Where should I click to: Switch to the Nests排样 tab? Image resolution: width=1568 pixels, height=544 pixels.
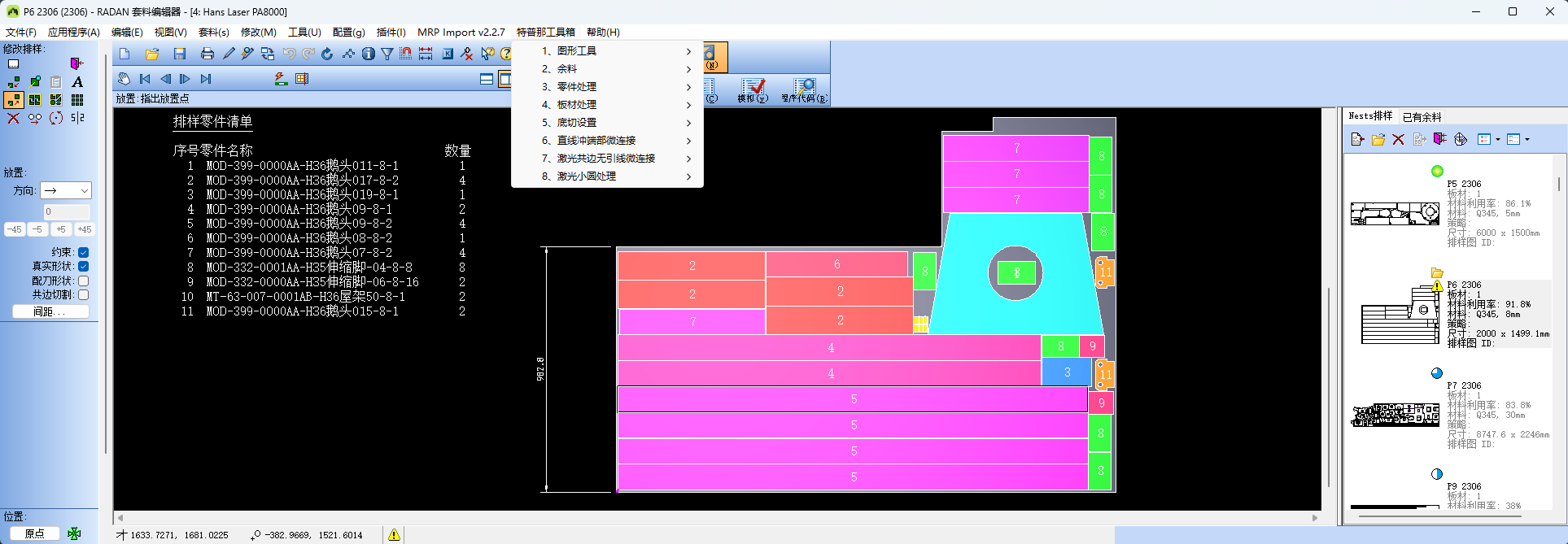click(x=1370, y=116)
